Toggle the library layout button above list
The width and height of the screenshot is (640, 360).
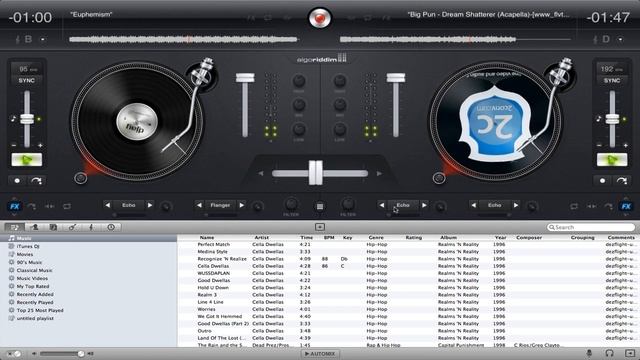pos(320,227)
